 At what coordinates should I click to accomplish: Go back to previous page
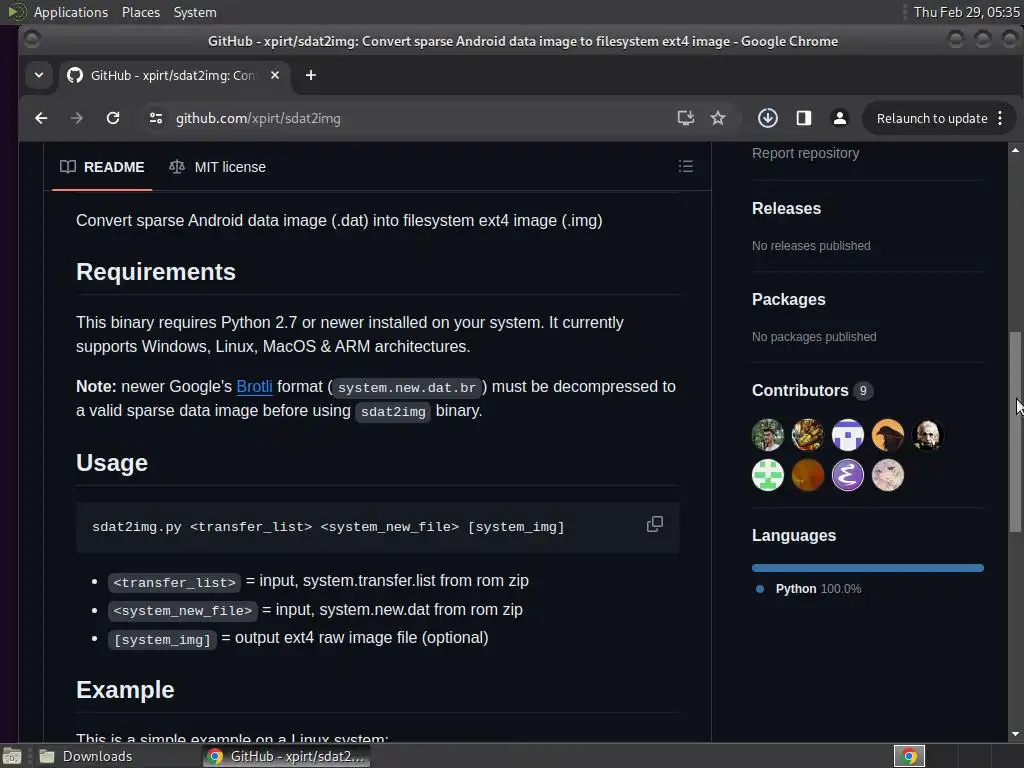(41, 118)
